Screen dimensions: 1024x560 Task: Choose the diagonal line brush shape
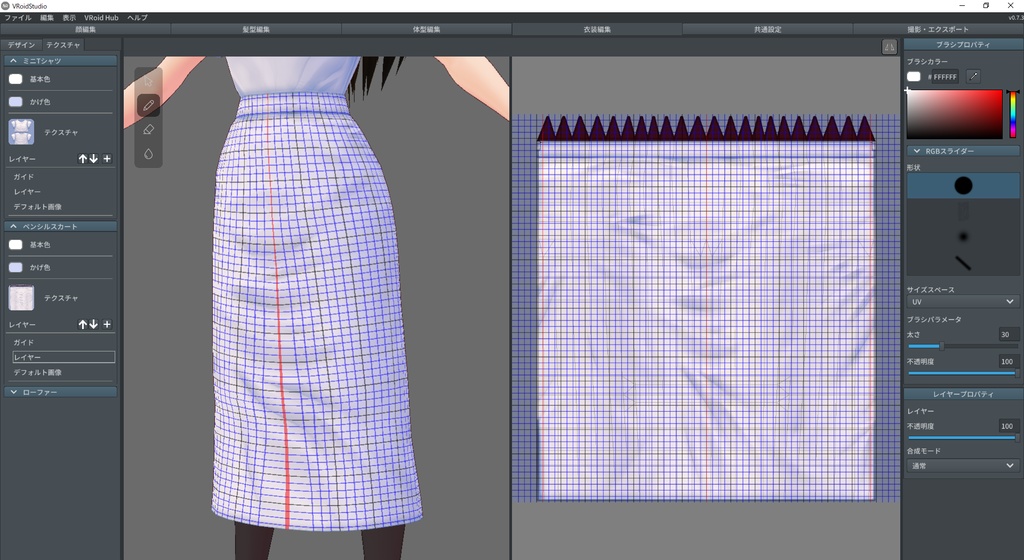(x=963, y=262)
